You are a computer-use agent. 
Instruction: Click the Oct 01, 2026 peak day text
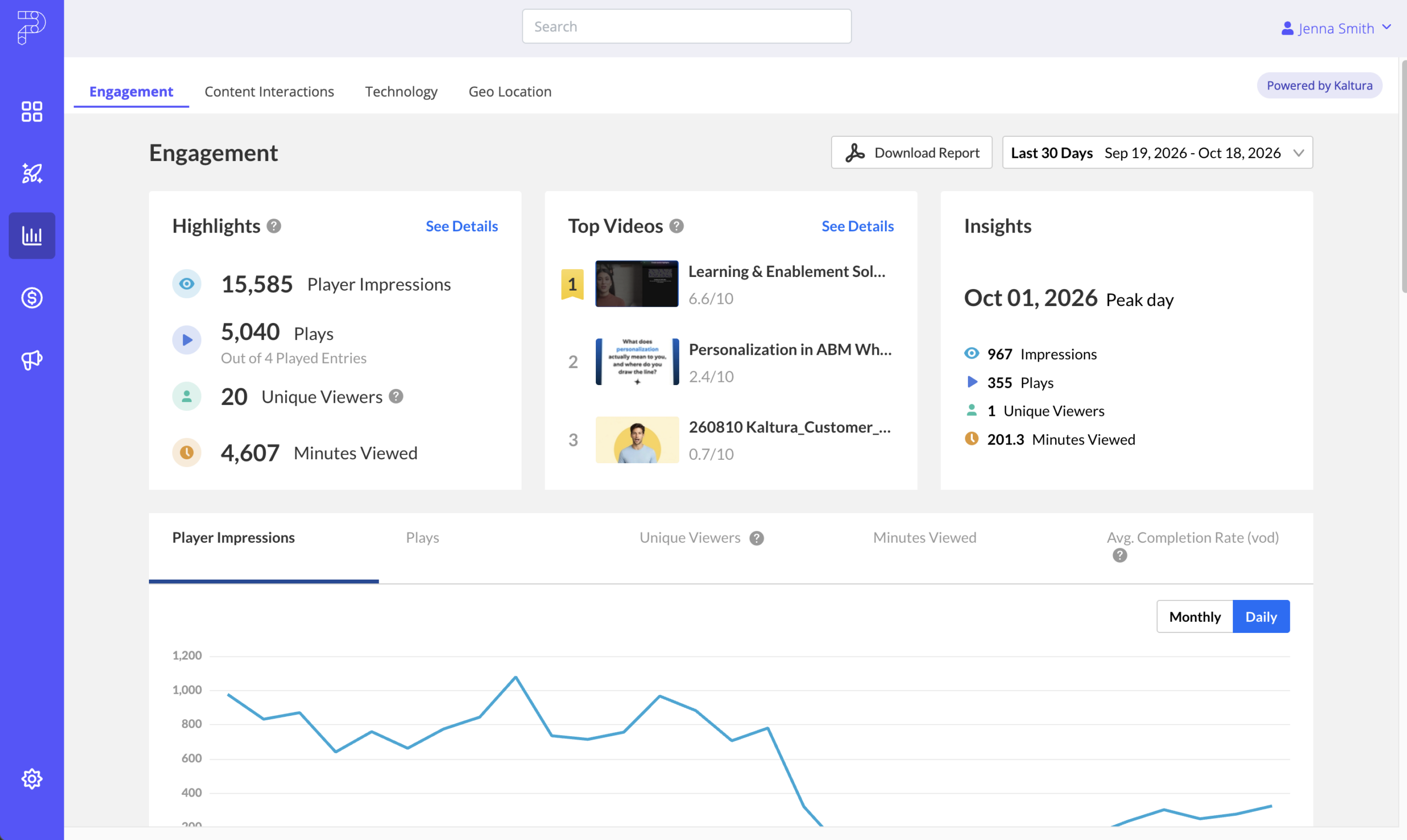click(x=1031, y=298)
